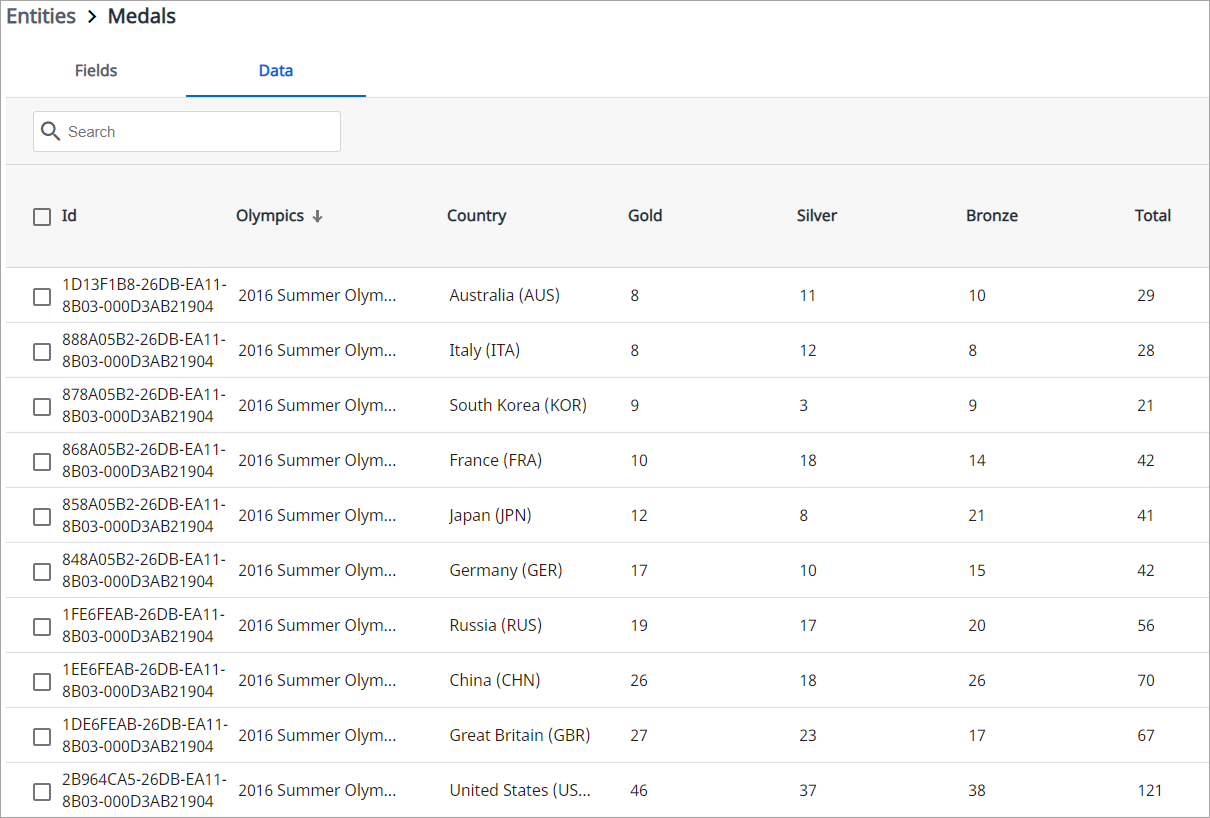This screenshot has height=818, width=1210.
Task: Toggle the select-all checkbox in header
Action: [42, 217]
